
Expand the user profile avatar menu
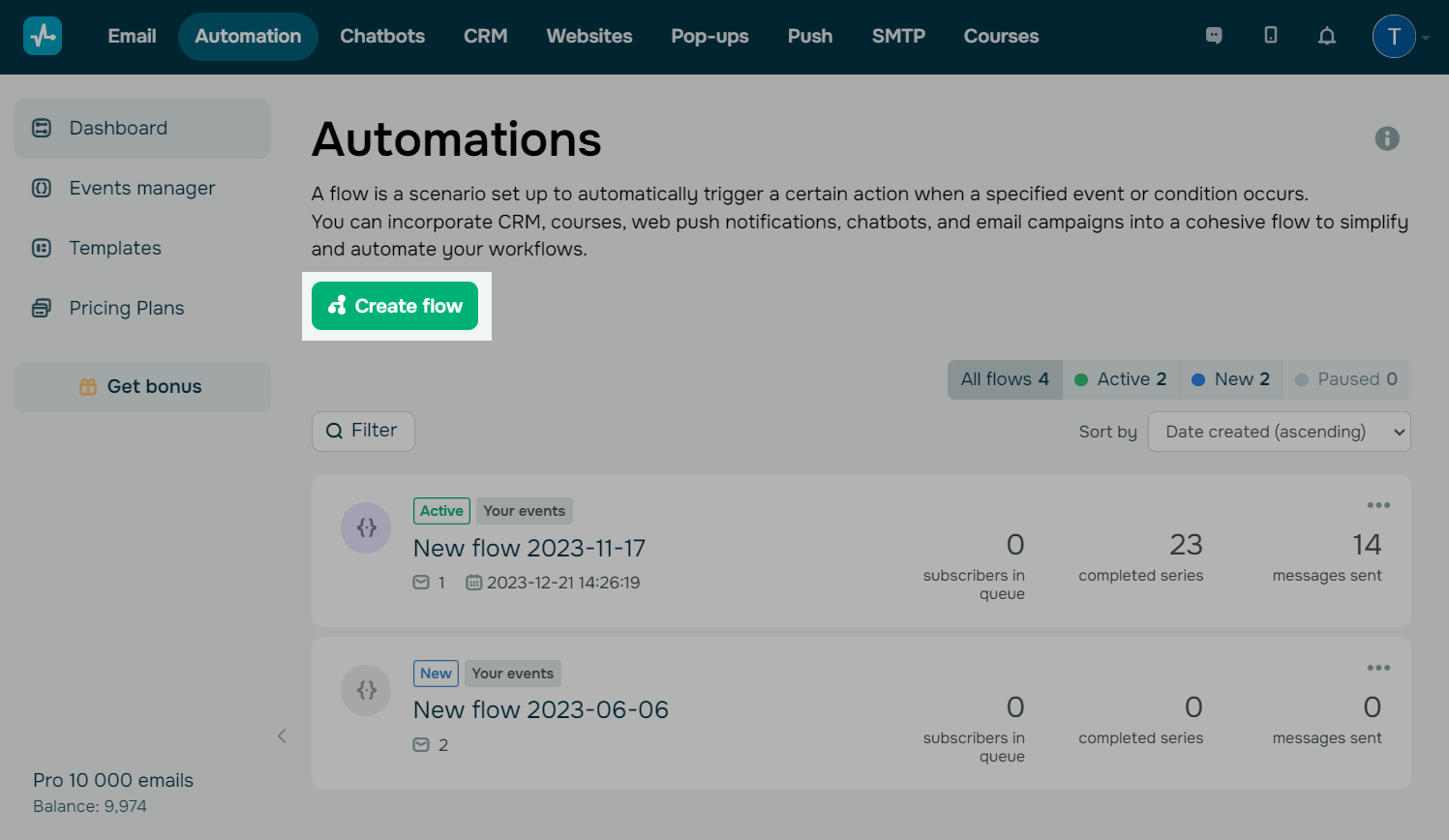click(x=1394, y=37)
